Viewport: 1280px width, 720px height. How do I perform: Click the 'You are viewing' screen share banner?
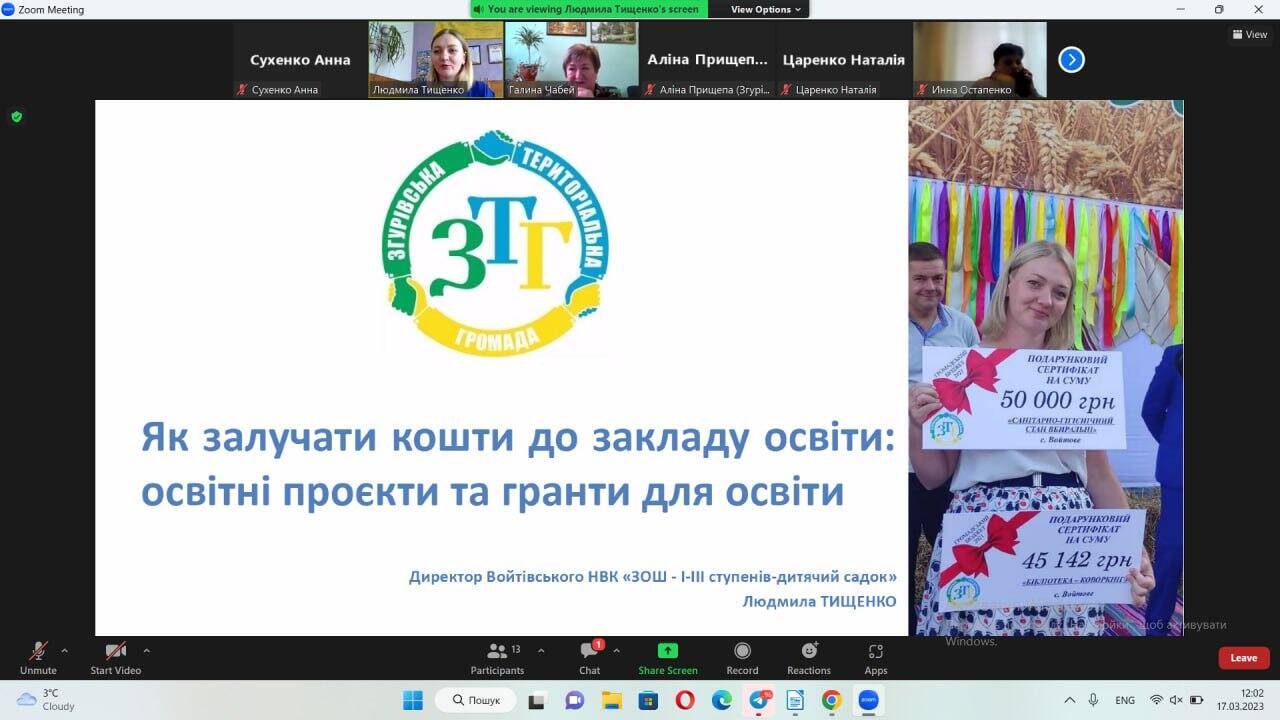tap(588, 9)
